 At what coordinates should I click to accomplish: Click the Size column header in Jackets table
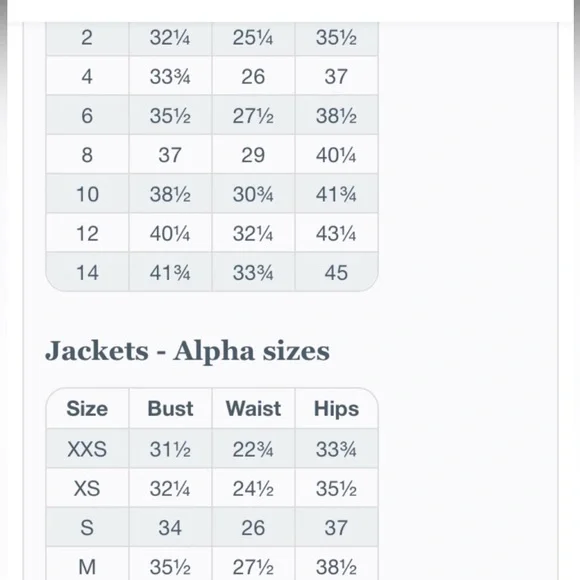[x=87, y=408]
